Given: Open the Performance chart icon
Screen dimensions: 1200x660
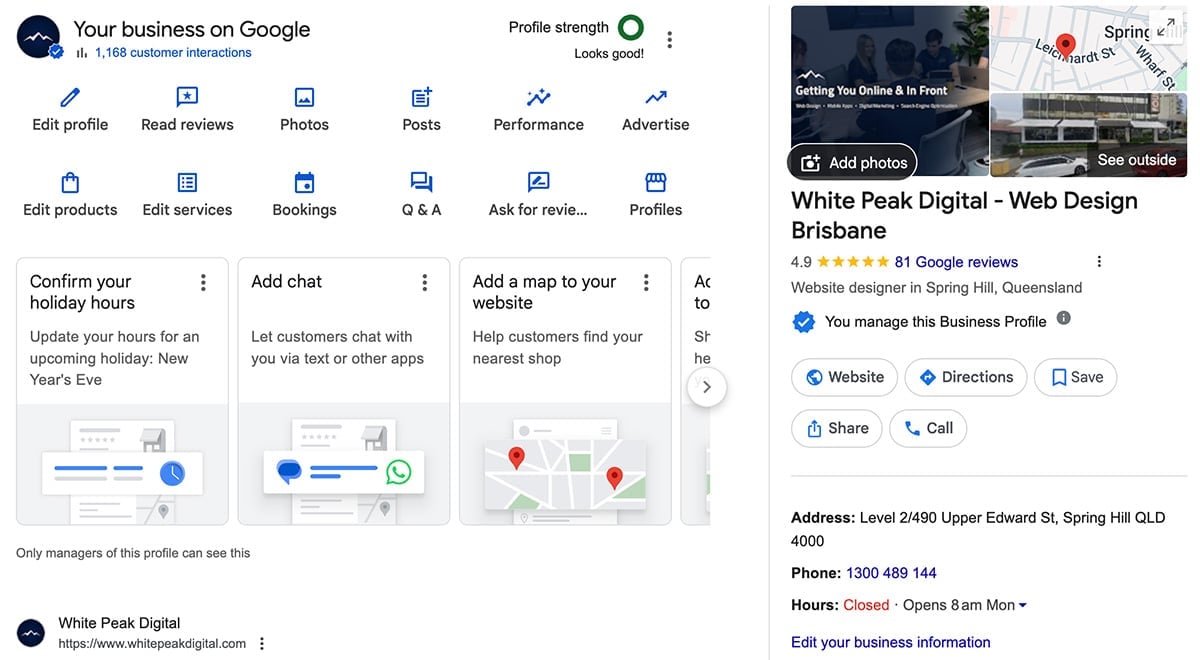Looking at the screenshot, I should (x=538, y=97).
